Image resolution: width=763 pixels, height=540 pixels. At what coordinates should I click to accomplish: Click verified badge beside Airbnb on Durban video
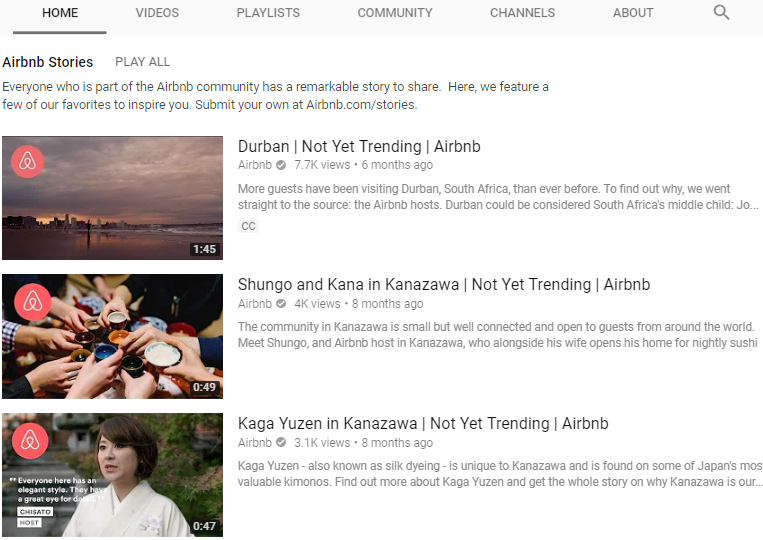pyautogui.click(x=281, y=165)
